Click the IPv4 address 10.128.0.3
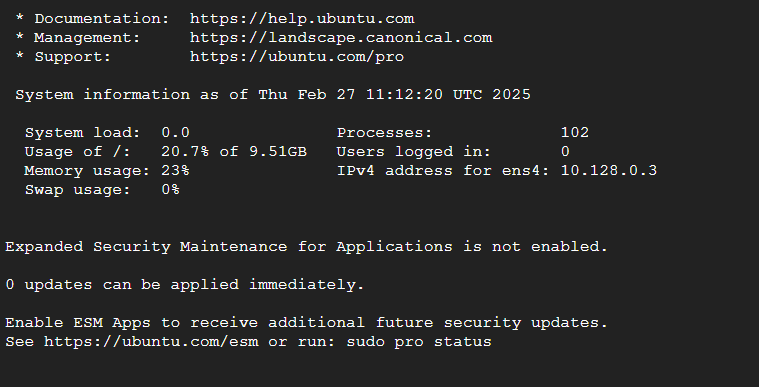Viewport: 759px width, 387px height. tap(609, 170)
